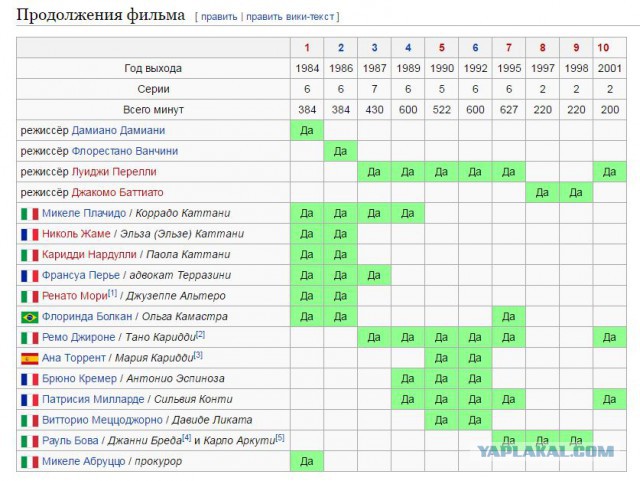Image resolution: width=640 pixels, height=481 pixels.
Task: Open Микеле Абруццо actor link
Action: tap(84, 461)
